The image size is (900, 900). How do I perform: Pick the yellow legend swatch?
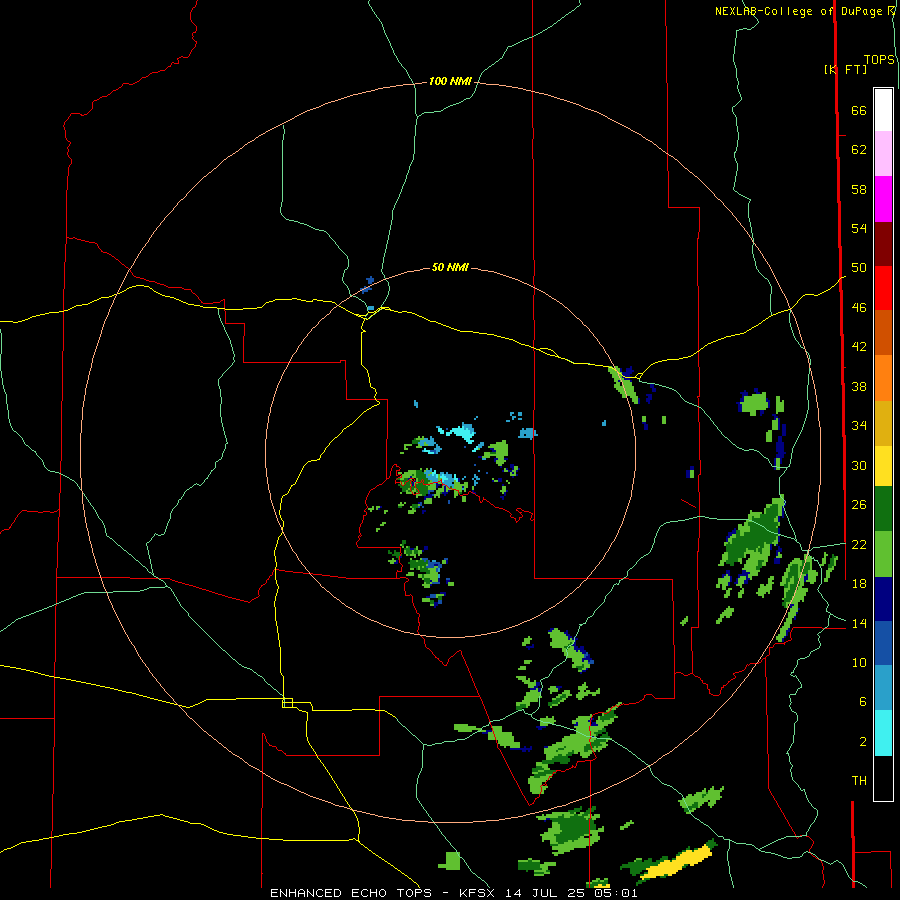point(883,466)
